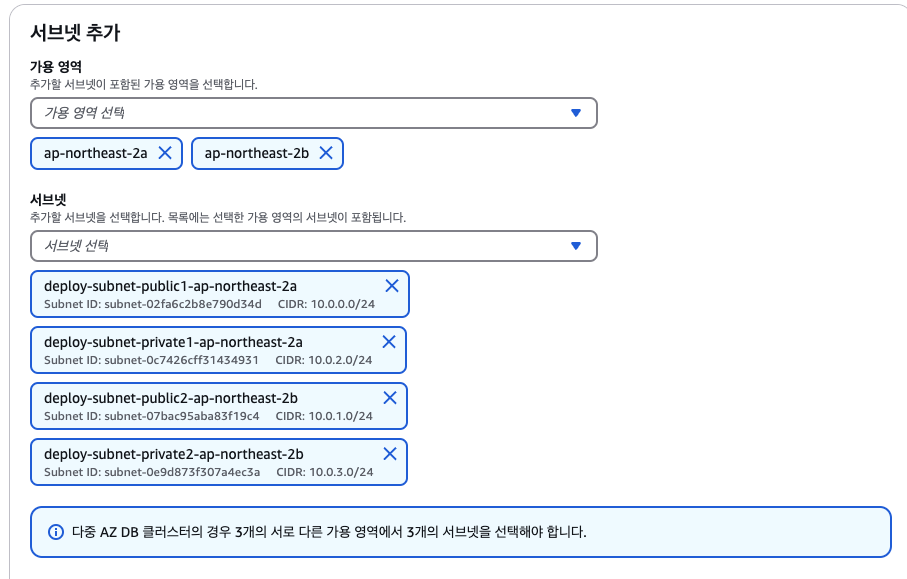This screenshot has height=579, width=907.
Task: Remove the ap-northeast-2a availability zone tag
Action: coord(165,153)
